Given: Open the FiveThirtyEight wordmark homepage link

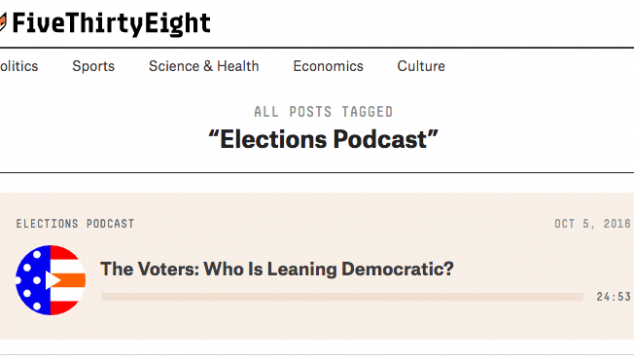Looking at the screenshot, I should click(x=111, y=23).
